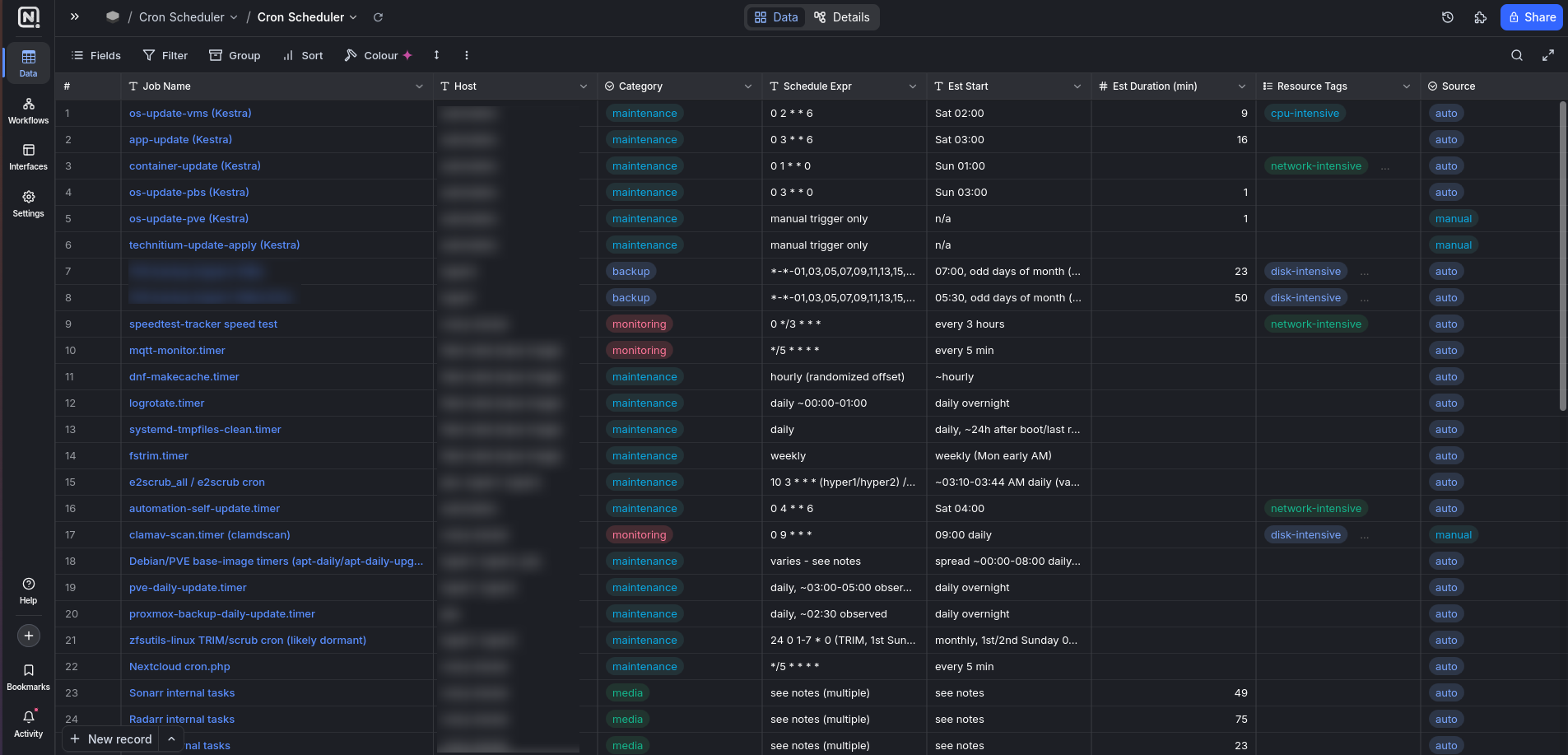Click the backup category in row 7
Image resolution: width=1568 pixels, height=755 pixels.
click(630, 271)
